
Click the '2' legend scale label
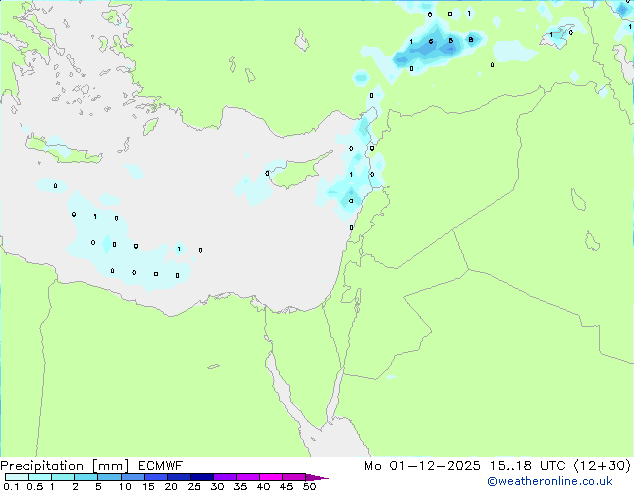pos(75,486)
